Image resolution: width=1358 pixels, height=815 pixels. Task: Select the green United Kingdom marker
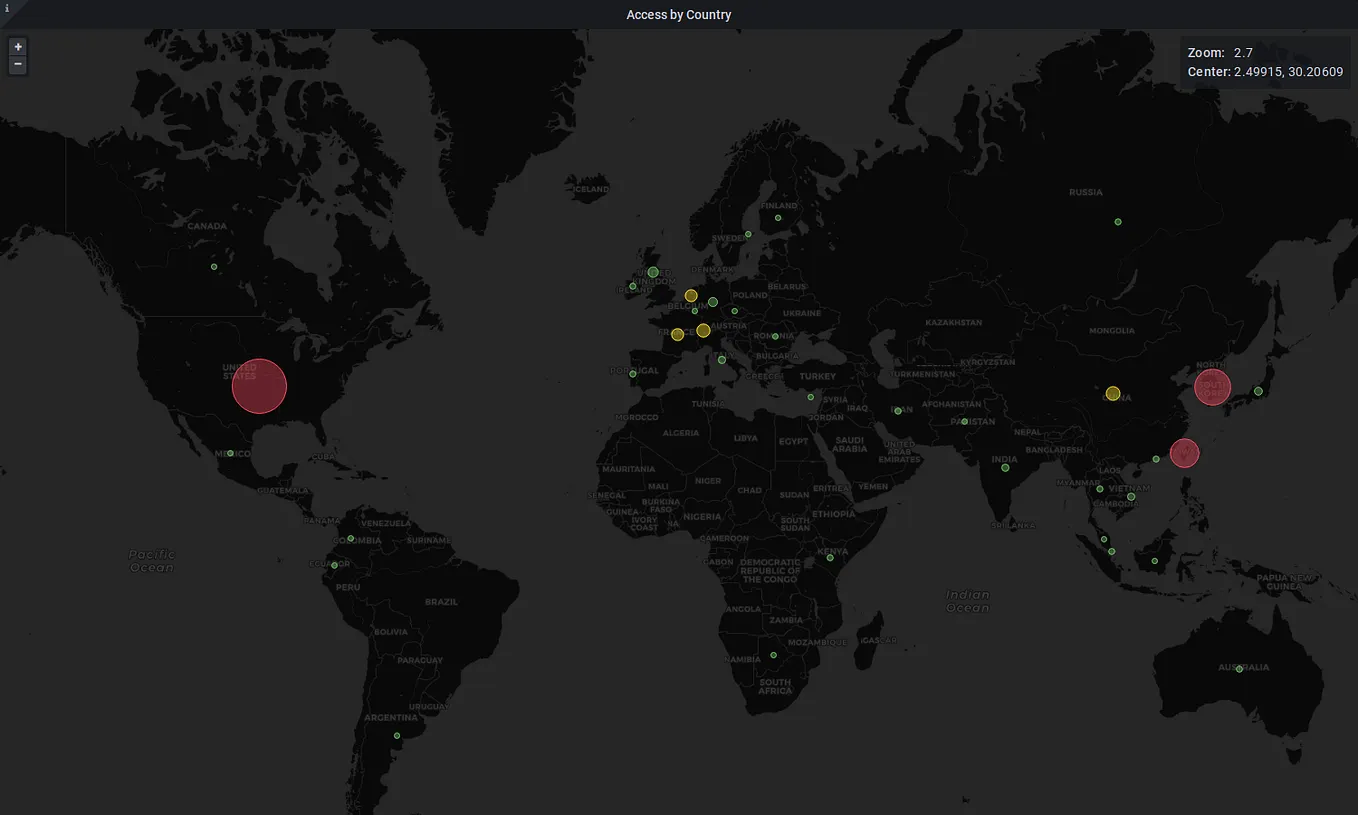(653, 272)
